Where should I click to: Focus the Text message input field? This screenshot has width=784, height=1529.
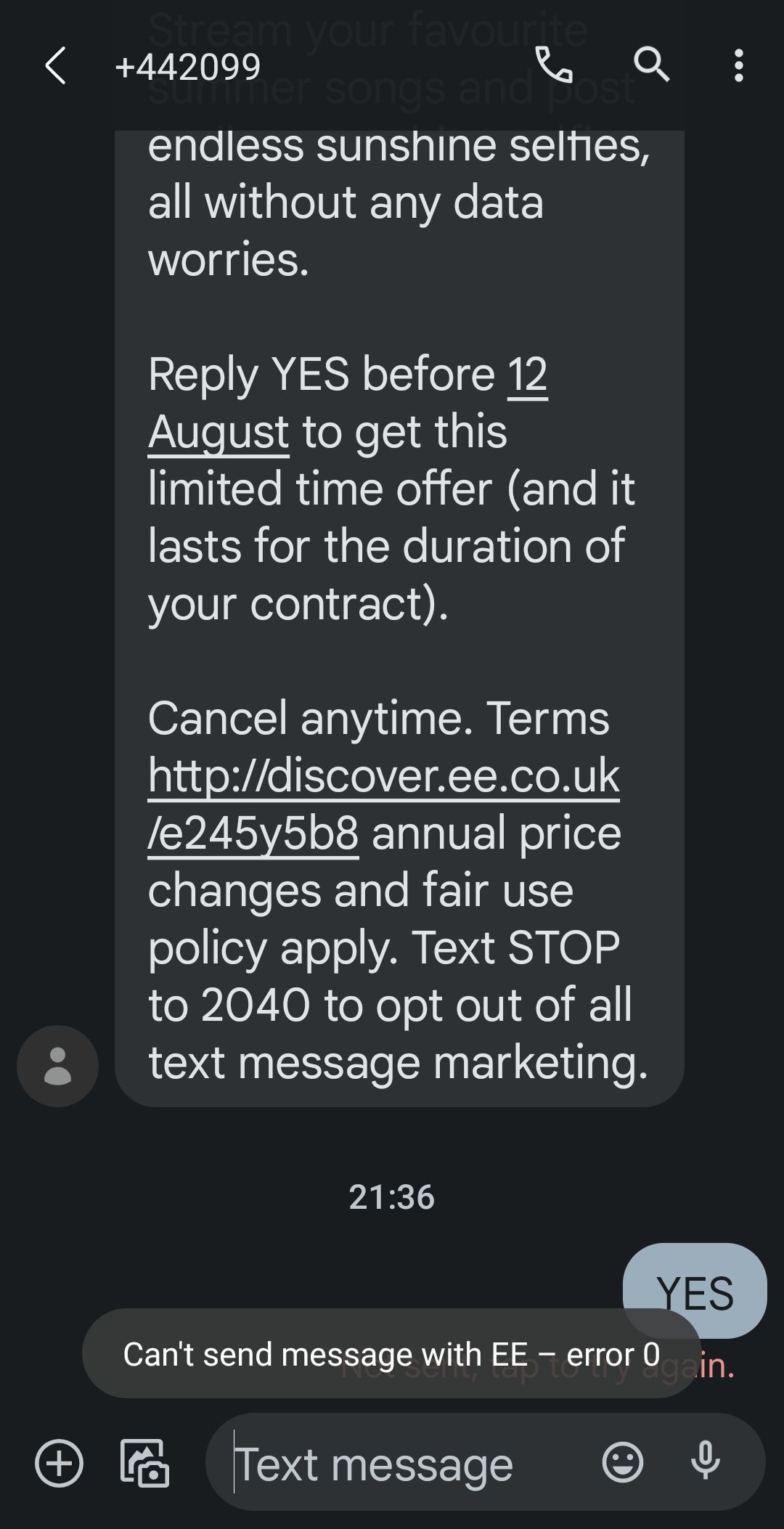click(x=407, y=1464)
